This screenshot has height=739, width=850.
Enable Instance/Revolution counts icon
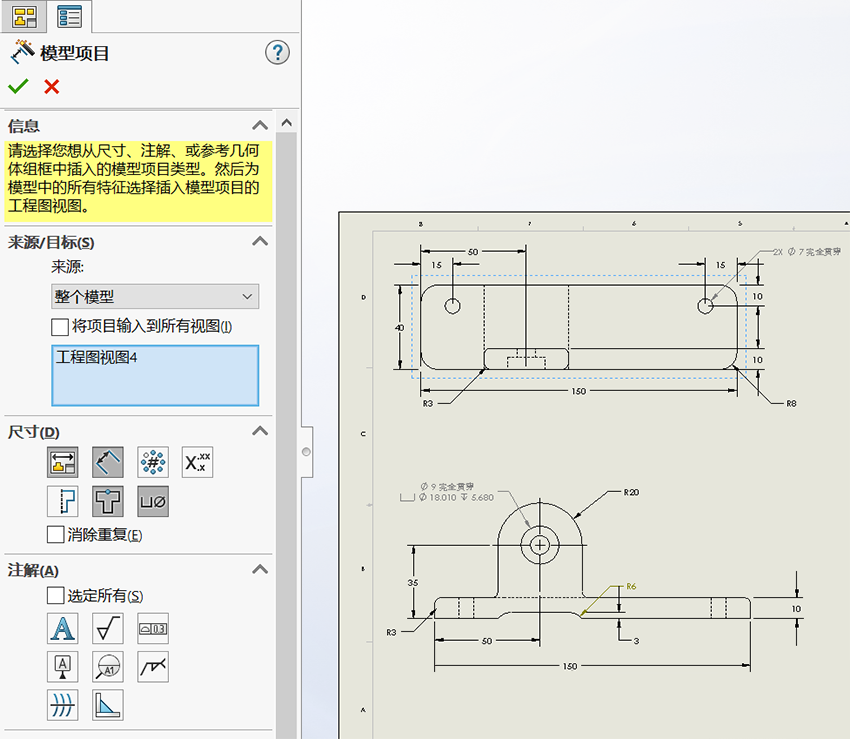click(153, 462)
